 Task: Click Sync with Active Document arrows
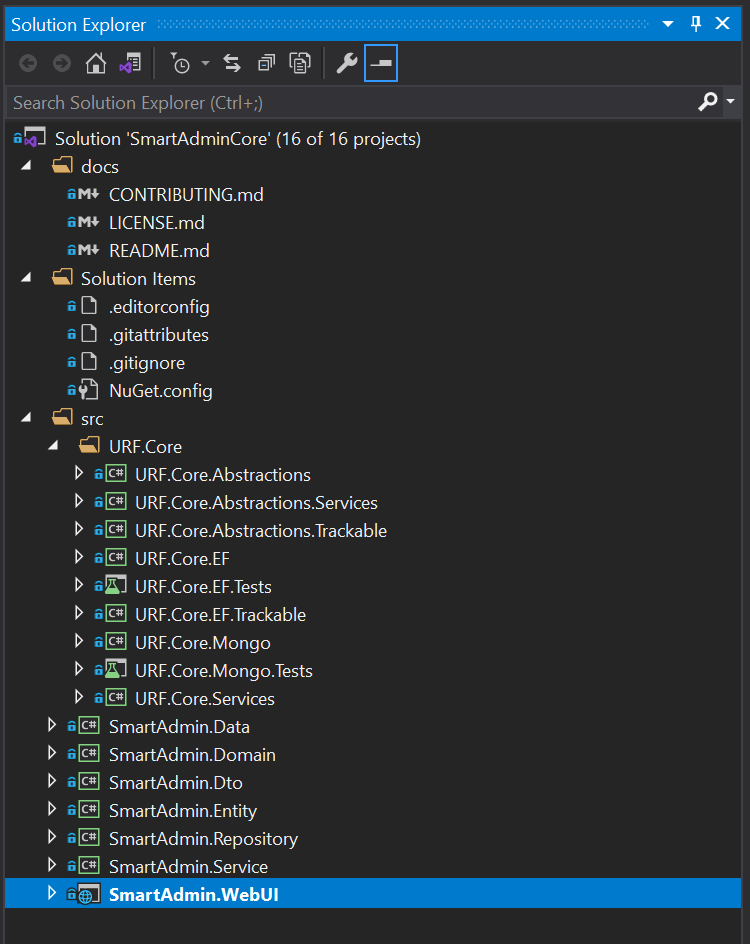(x=232, y=64)
